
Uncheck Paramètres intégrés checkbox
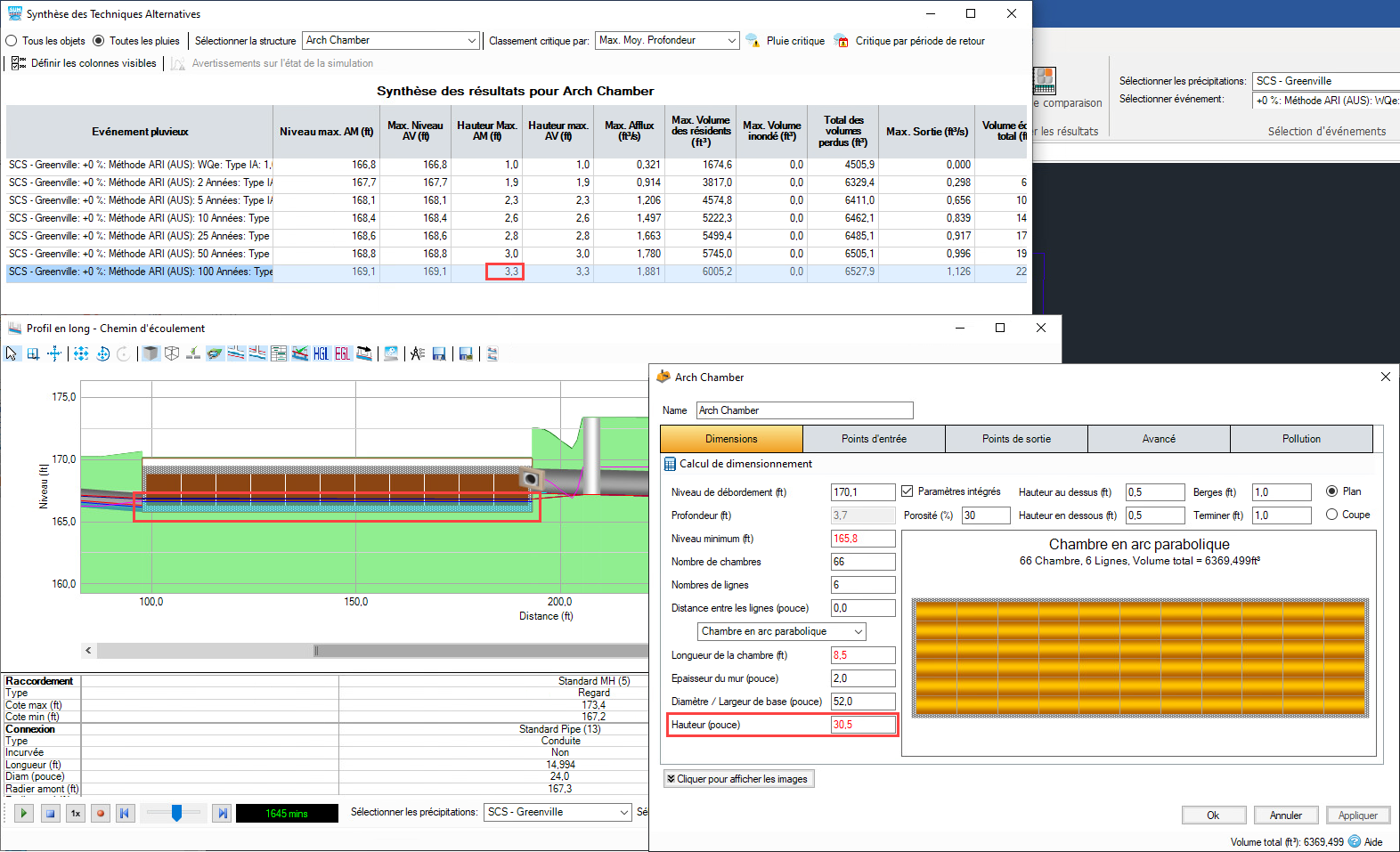point(907,491)
